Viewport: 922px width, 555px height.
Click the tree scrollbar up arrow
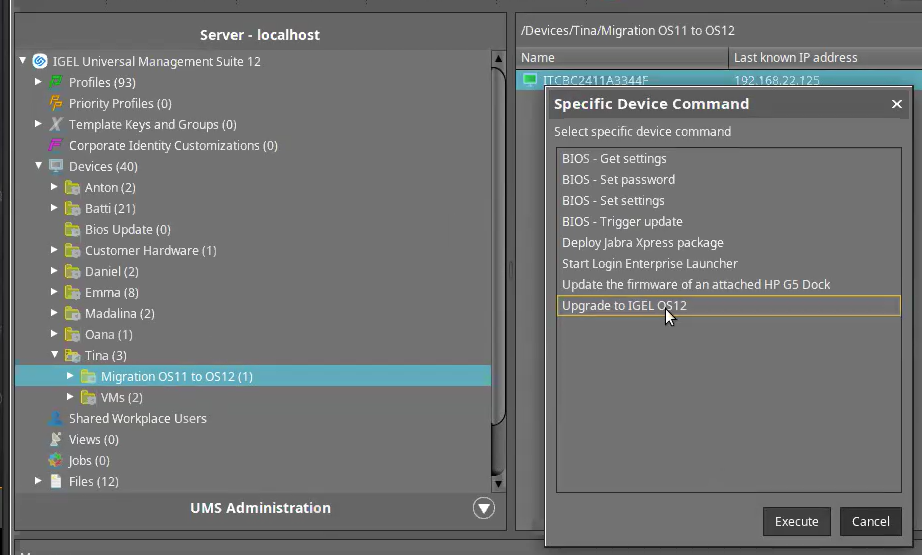click(x=498, y=59)
